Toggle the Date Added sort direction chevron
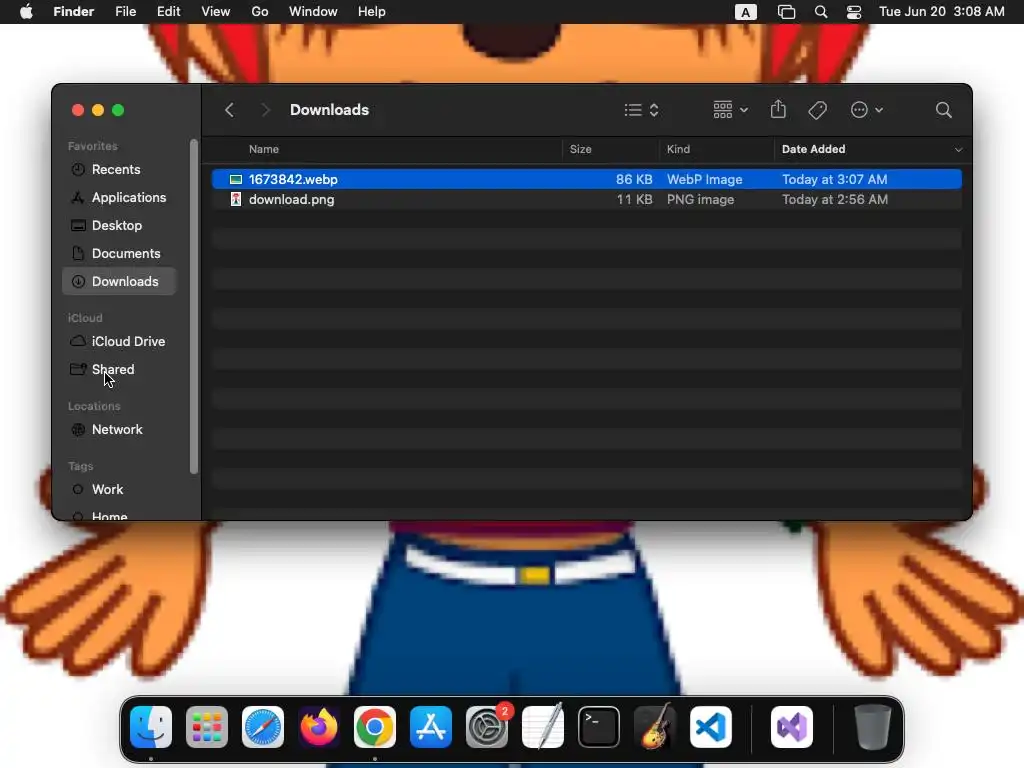The image size is (1024, 768). tap(958, 150)
